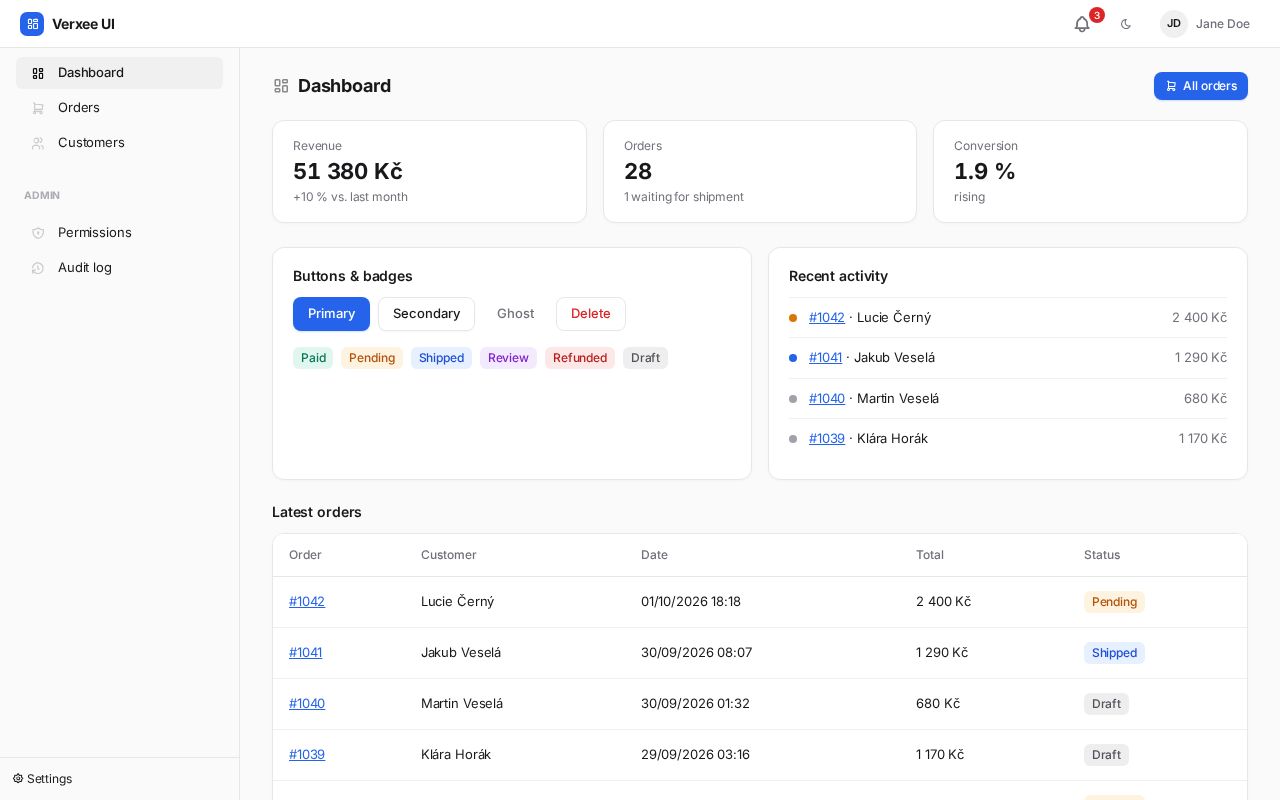This screenshot has width=1280, height=800.
Task: Go to Permissions page
Action: (119, 233)
